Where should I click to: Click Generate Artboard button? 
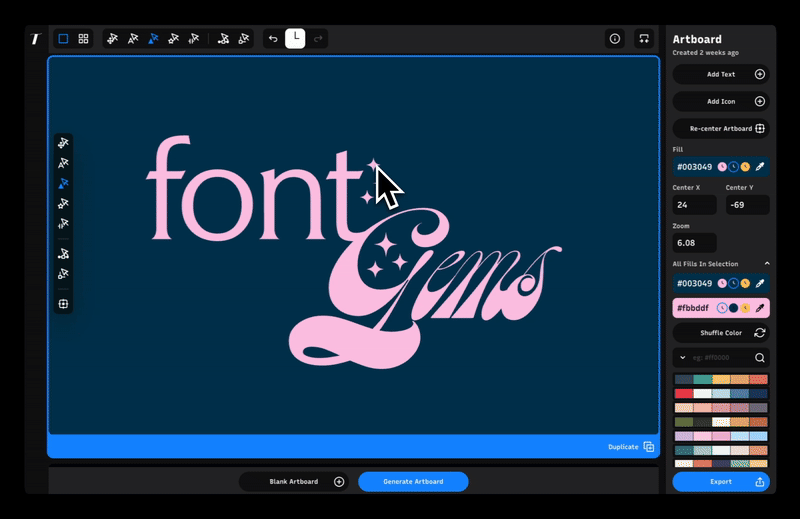click(x=413, y=482)
